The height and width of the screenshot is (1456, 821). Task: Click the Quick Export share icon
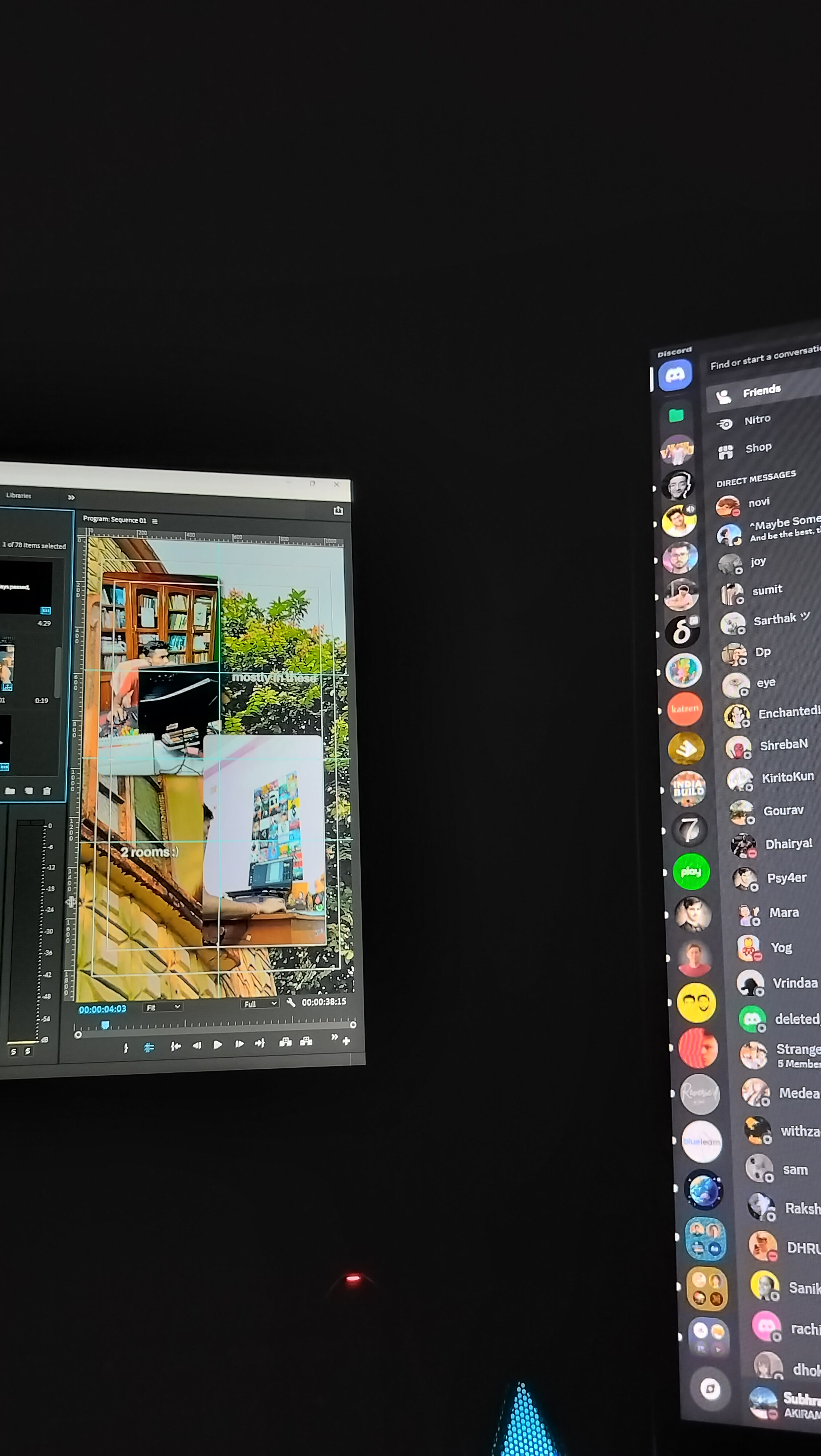338,510
